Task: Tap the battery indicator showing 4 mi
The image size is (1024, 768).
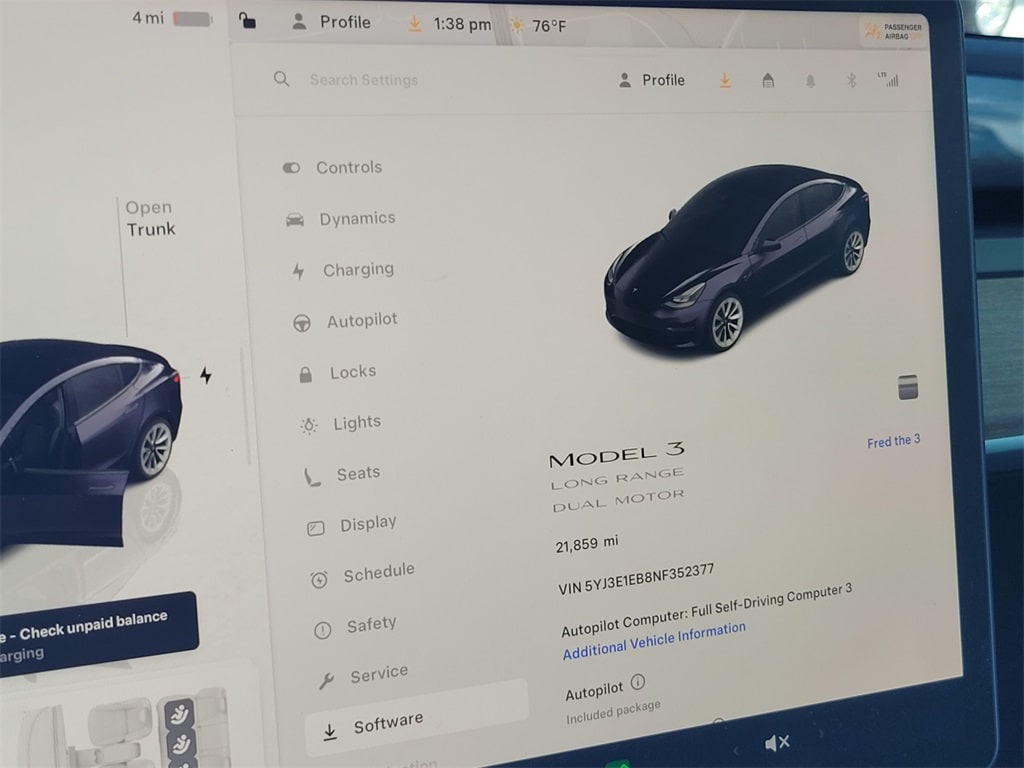Action: pos(172,18)
